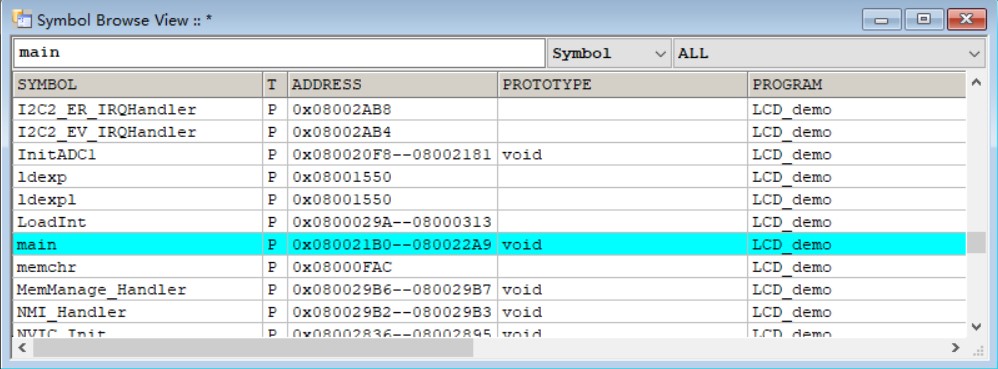Open the ALL program filter dropdown
Viewport: 998px width, 369px height.
tap(829, 53)
